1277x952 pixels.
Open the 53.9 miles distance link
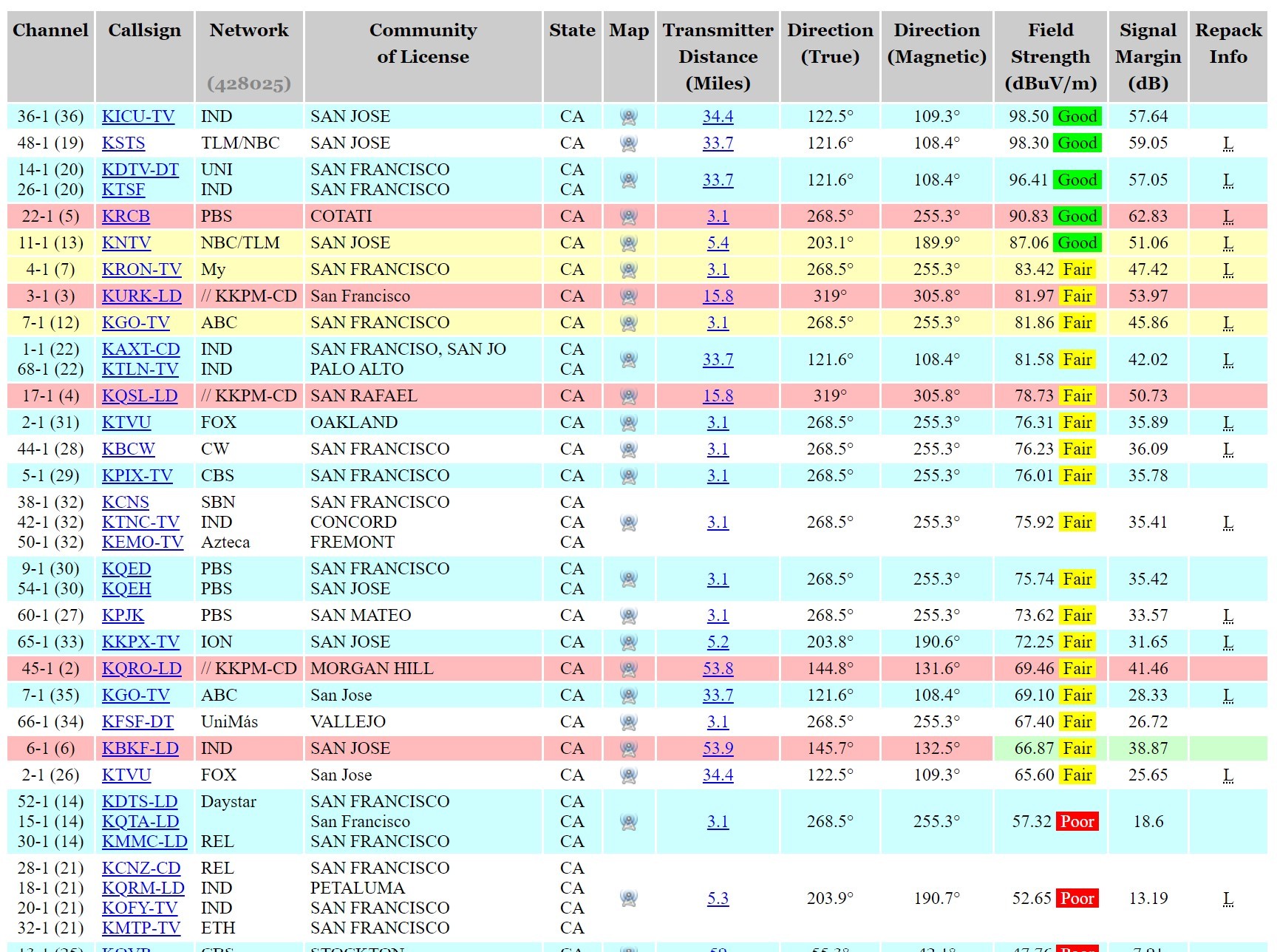[x=718, y=749]
